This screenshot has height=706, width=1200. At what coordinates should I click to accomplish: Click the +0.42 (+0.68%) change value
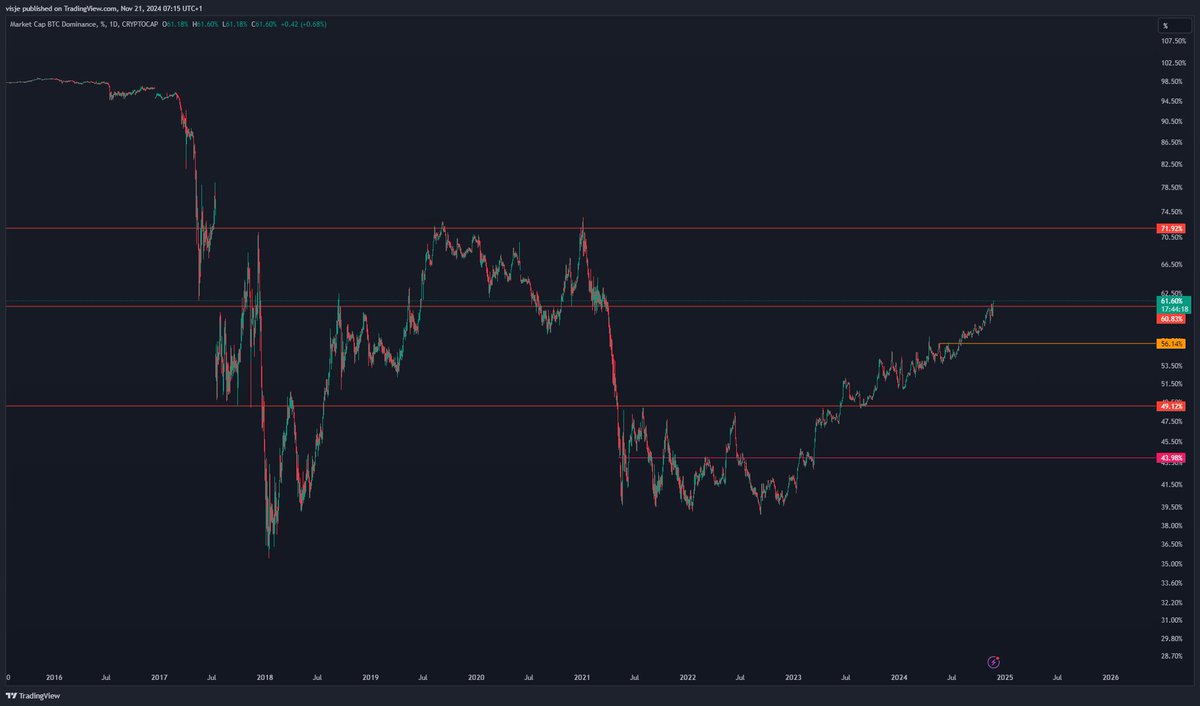(304, 23)
